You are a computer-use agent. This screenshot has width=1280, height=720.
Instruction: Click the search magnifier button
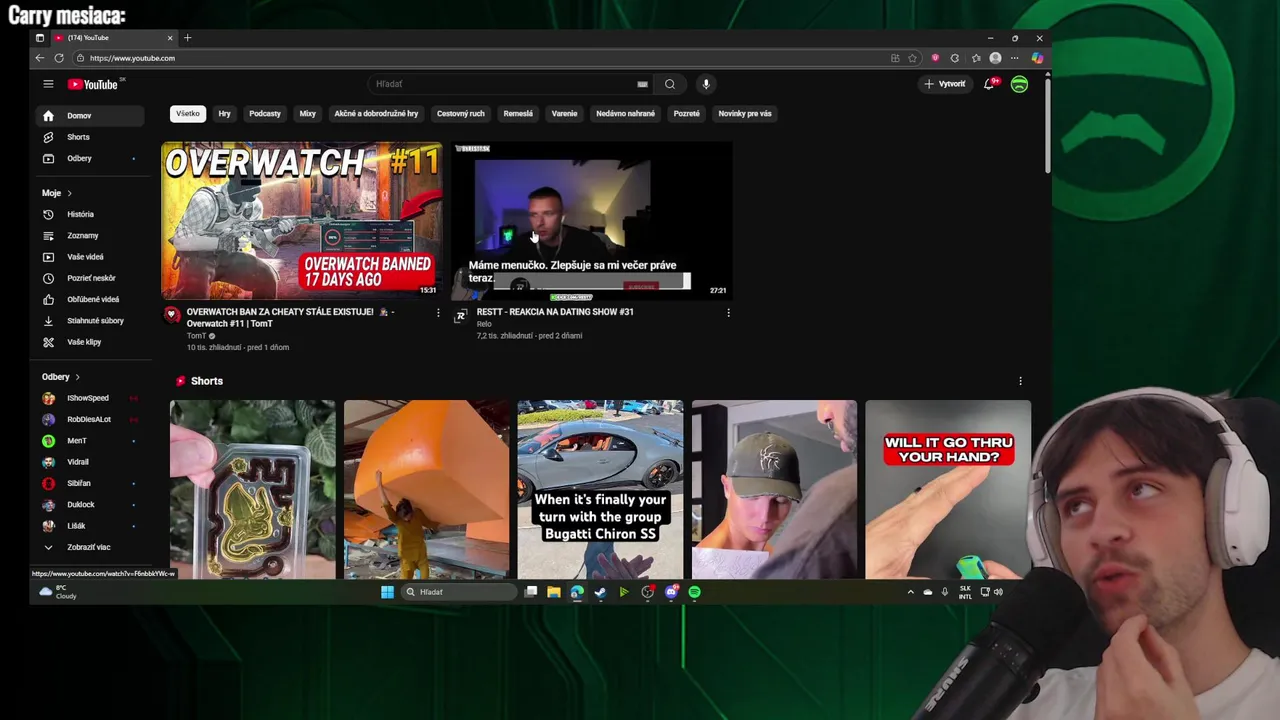[670, 84]
